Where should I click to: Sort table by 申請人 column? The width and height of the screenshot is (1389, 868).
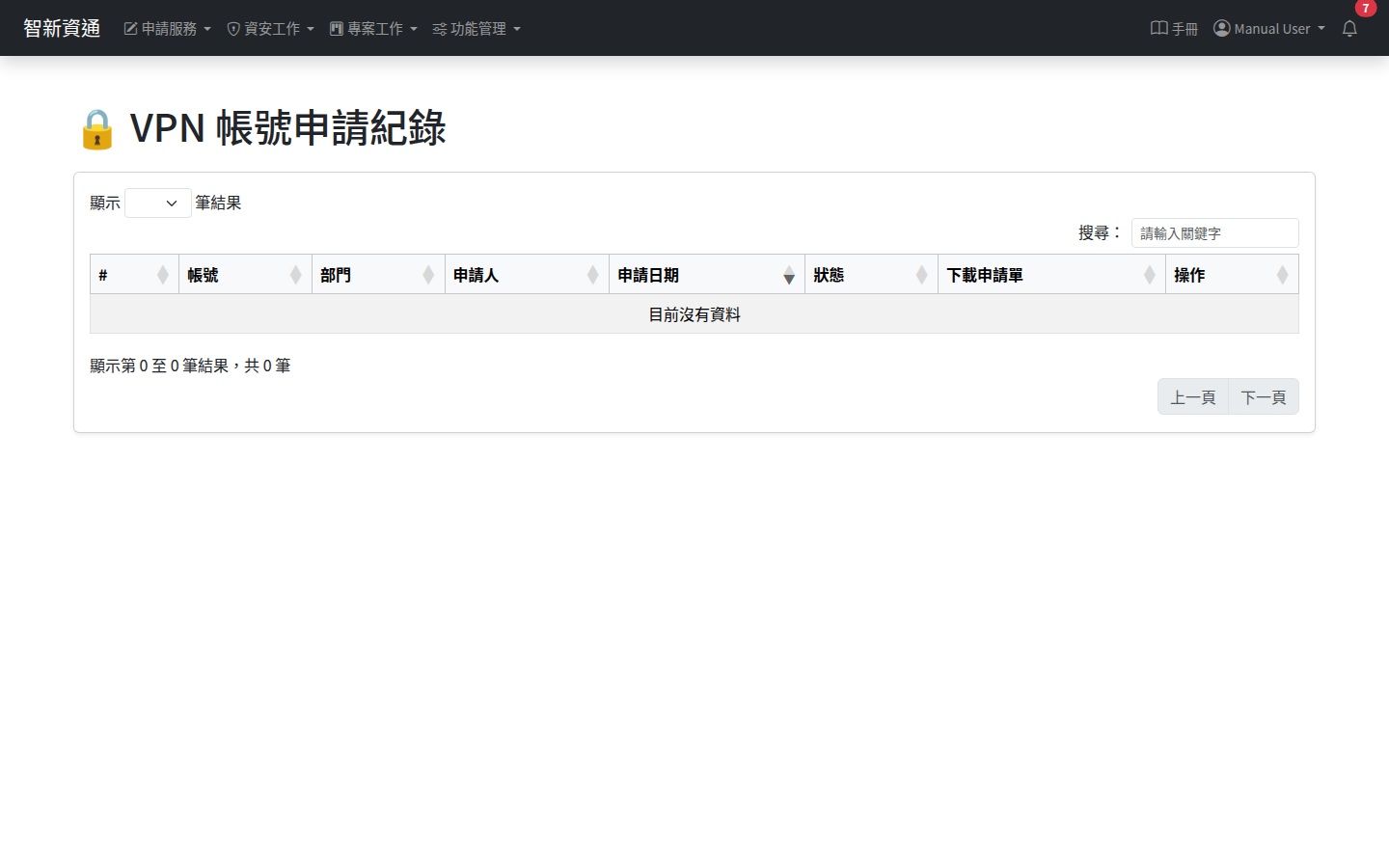(x=527, y=275)
